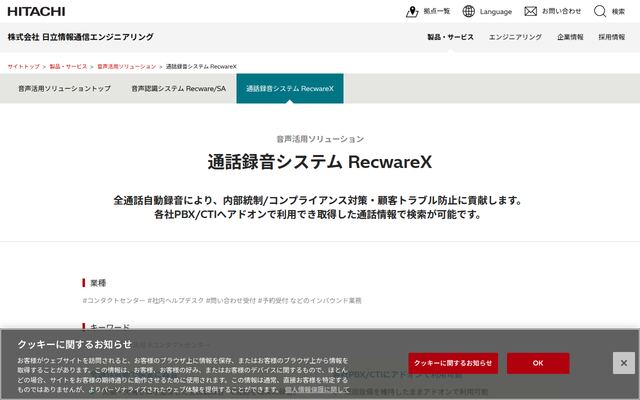Accept cookies with OK button
The image size is (640, 400).
[x=538, y=363]
